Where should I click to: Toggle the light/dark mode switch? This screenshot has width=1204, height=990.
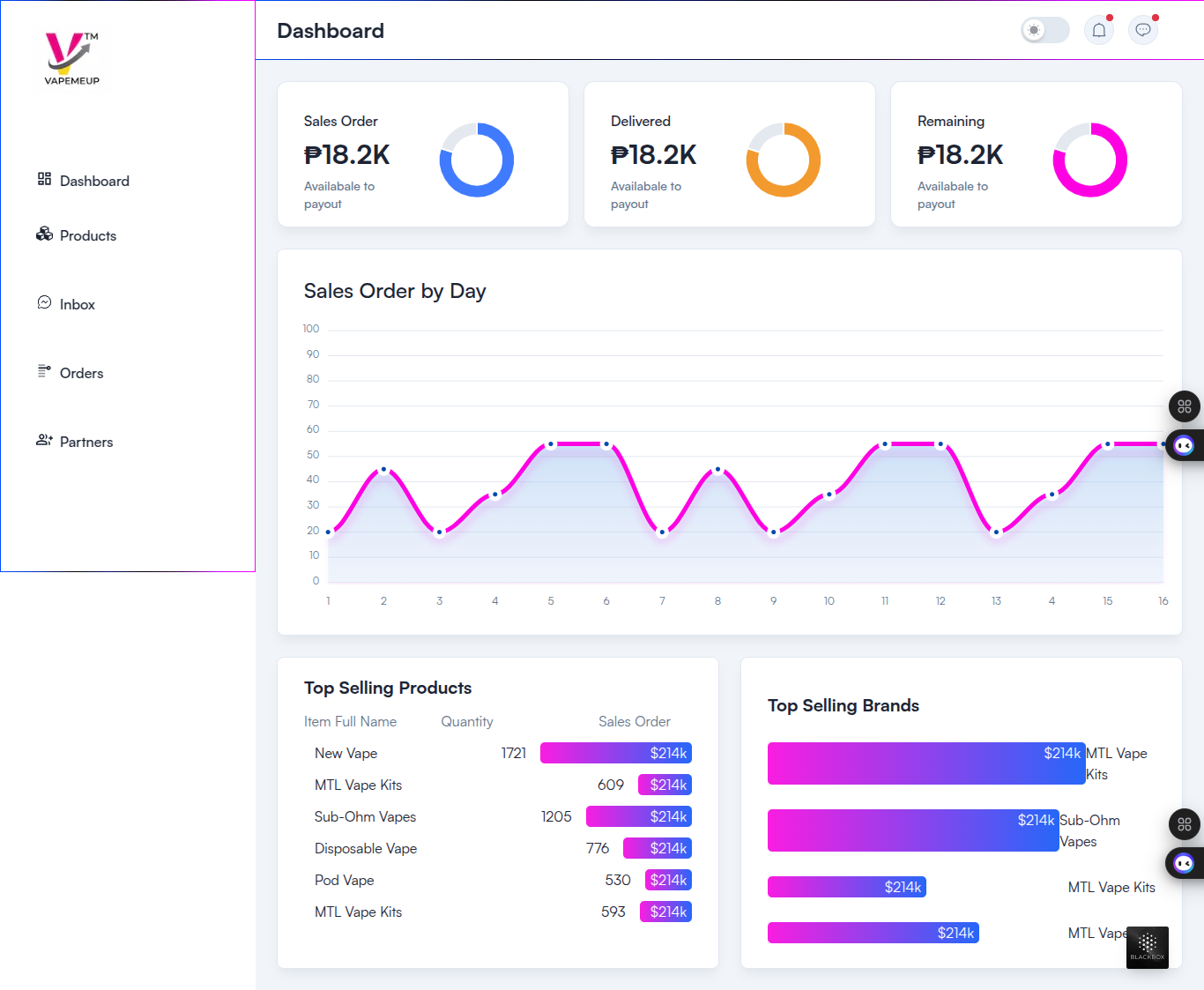tap(1044, 31)
